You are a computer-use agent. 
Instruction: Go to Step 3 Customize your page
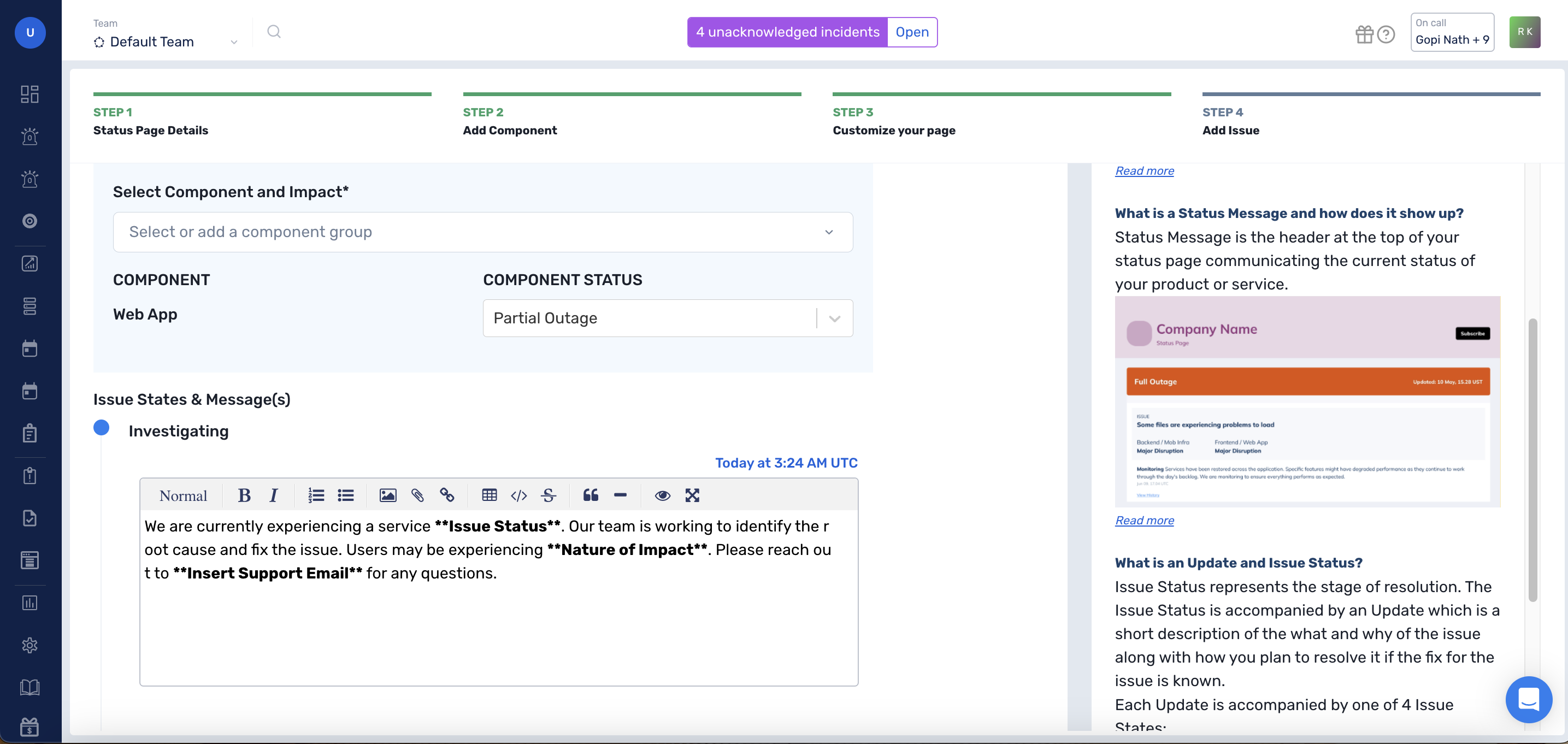pyautogui.click(x=894, y=121)
